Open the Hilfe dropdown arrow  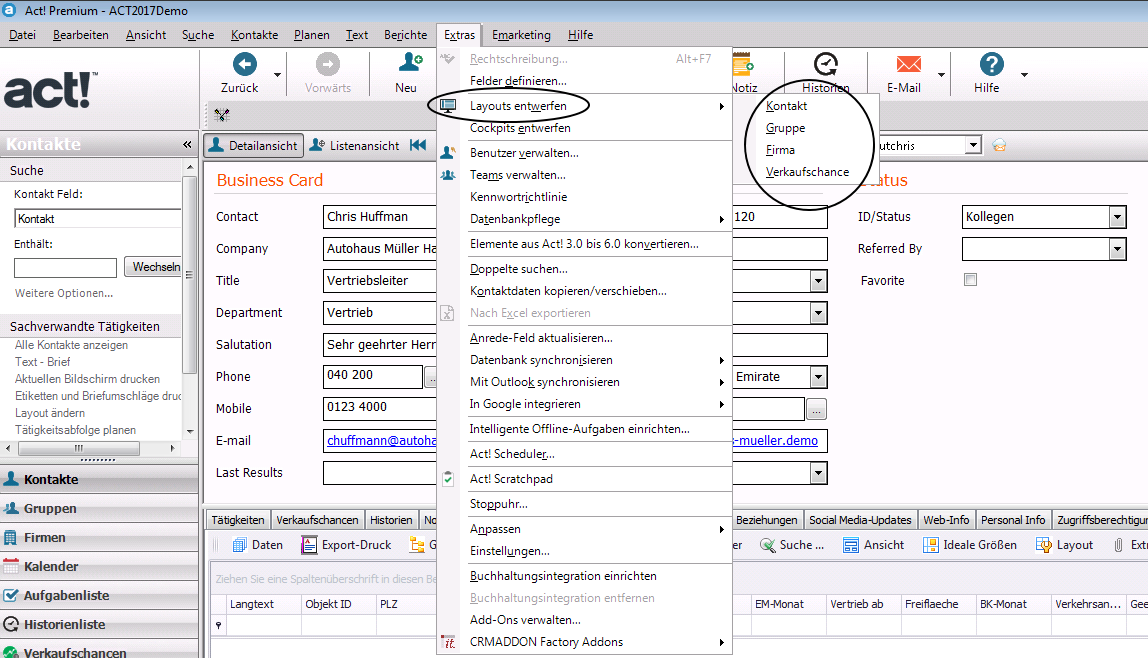1024,75
